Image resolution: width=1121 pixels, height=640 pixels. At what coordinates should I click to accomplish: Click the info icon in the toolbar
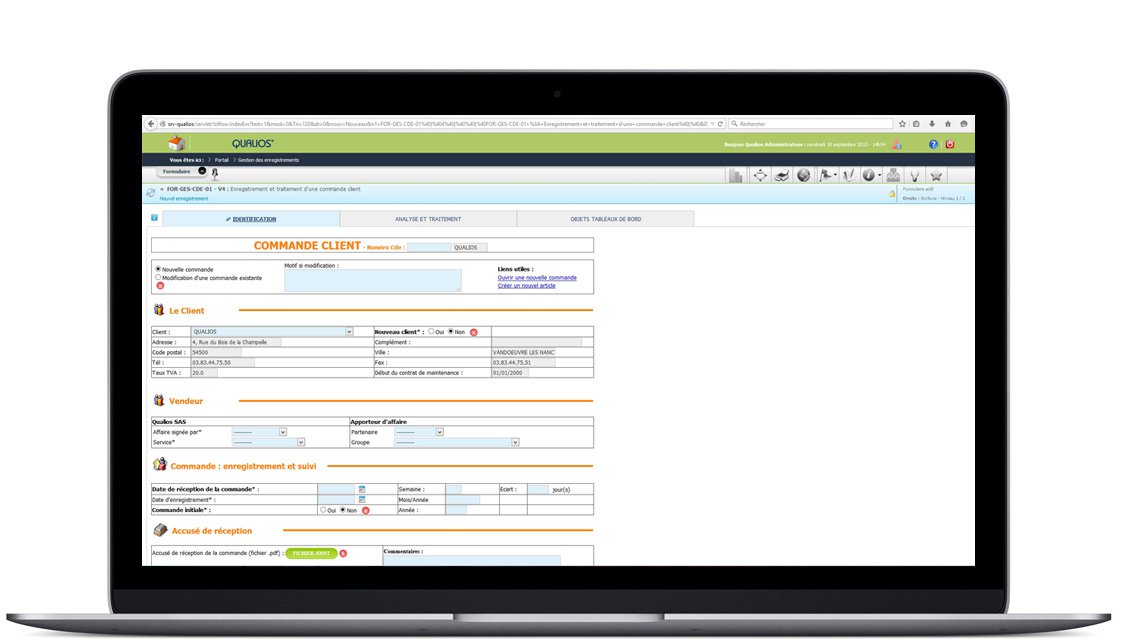coord(868,174)
